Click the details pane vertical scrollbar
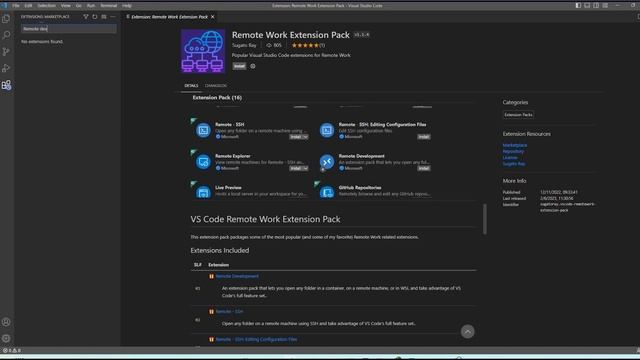This screenshot has height=360, width=640. 484,219
